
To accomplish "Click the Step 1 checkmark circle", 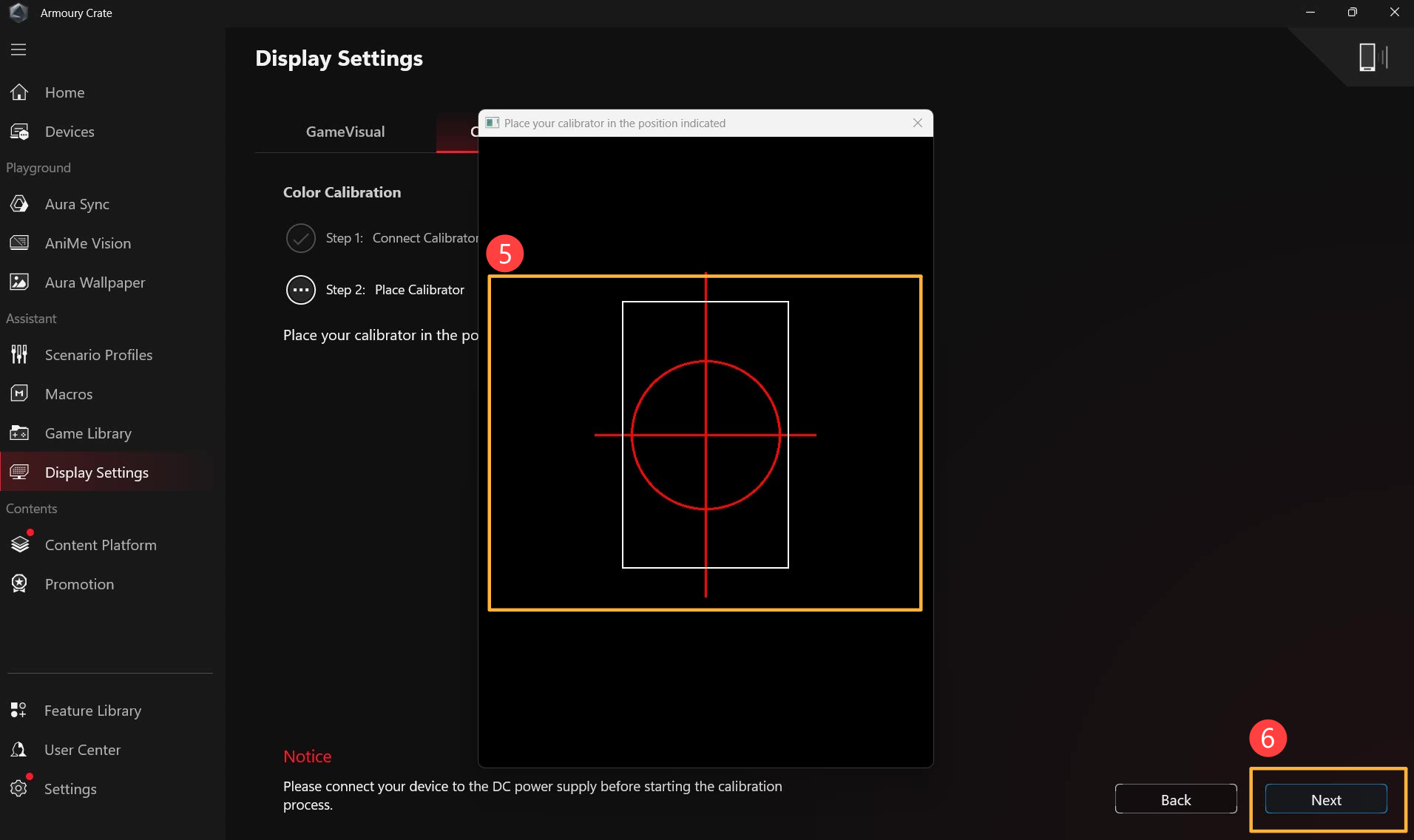I will (301, 238).
